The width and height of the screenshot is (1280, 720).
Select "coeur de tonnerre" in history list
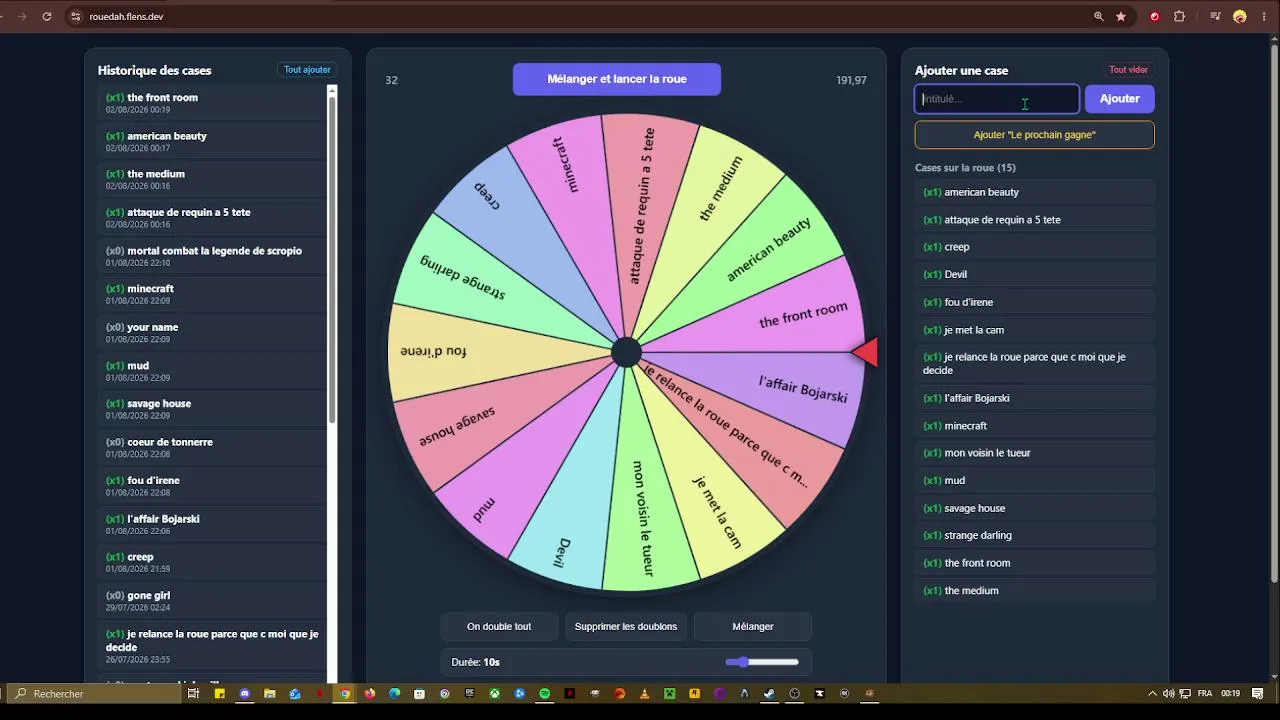212,448
